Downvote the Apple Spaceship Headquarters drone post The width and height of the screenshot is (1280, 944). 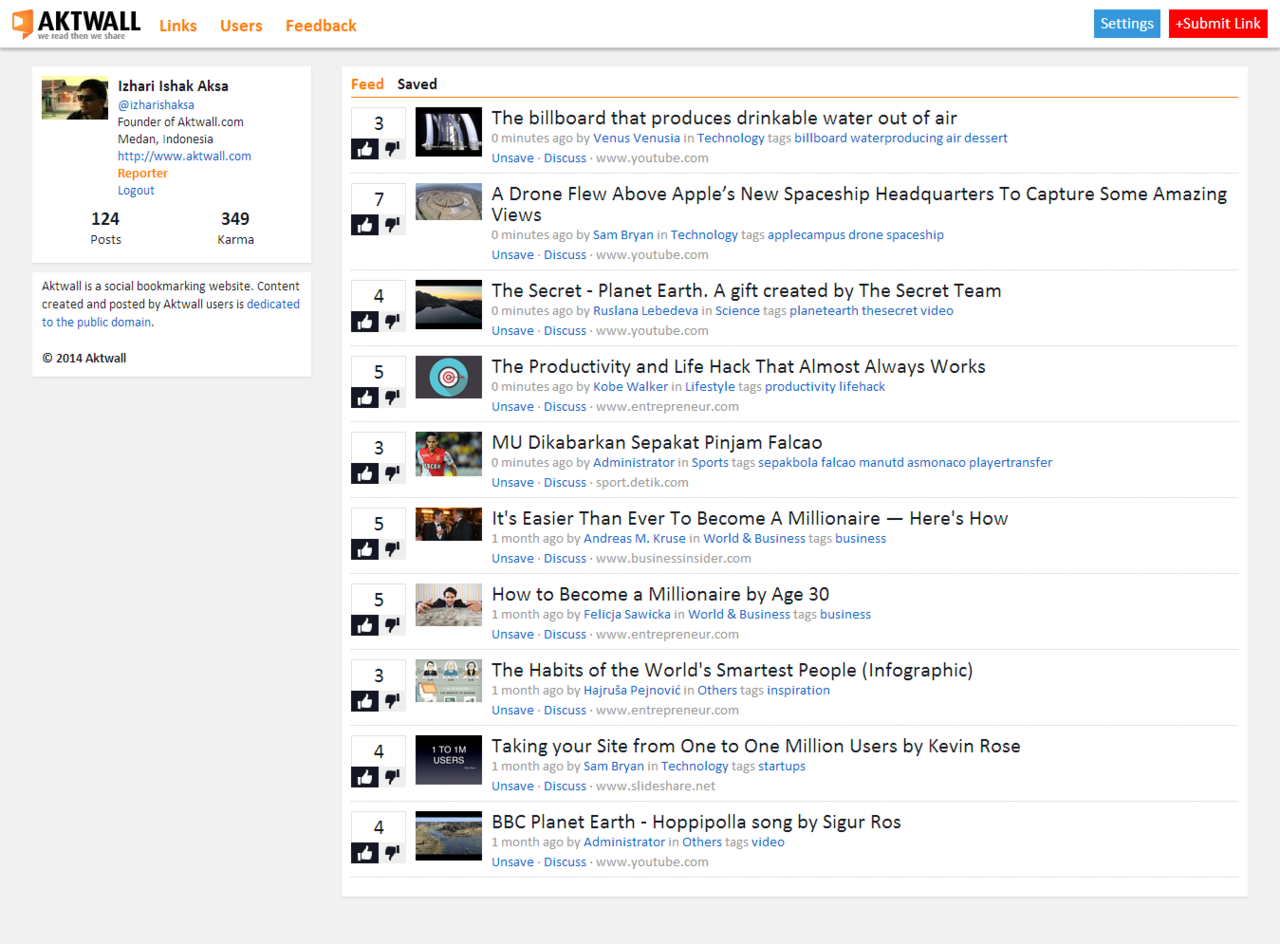[x=393, y=225]
